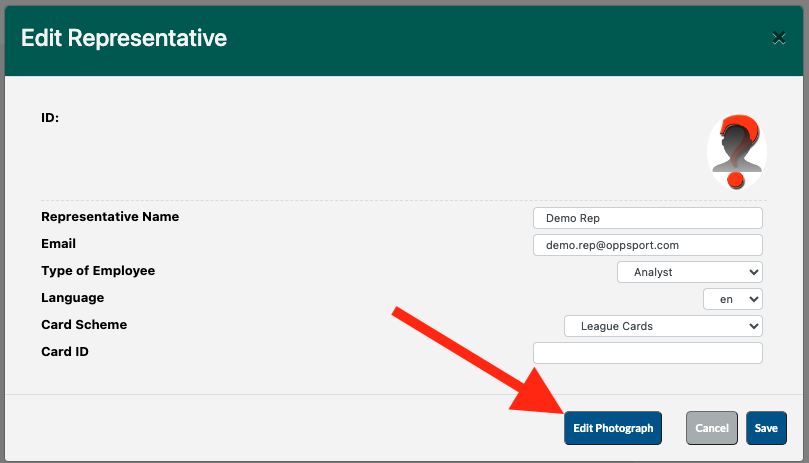Click the Language label text

72,298
